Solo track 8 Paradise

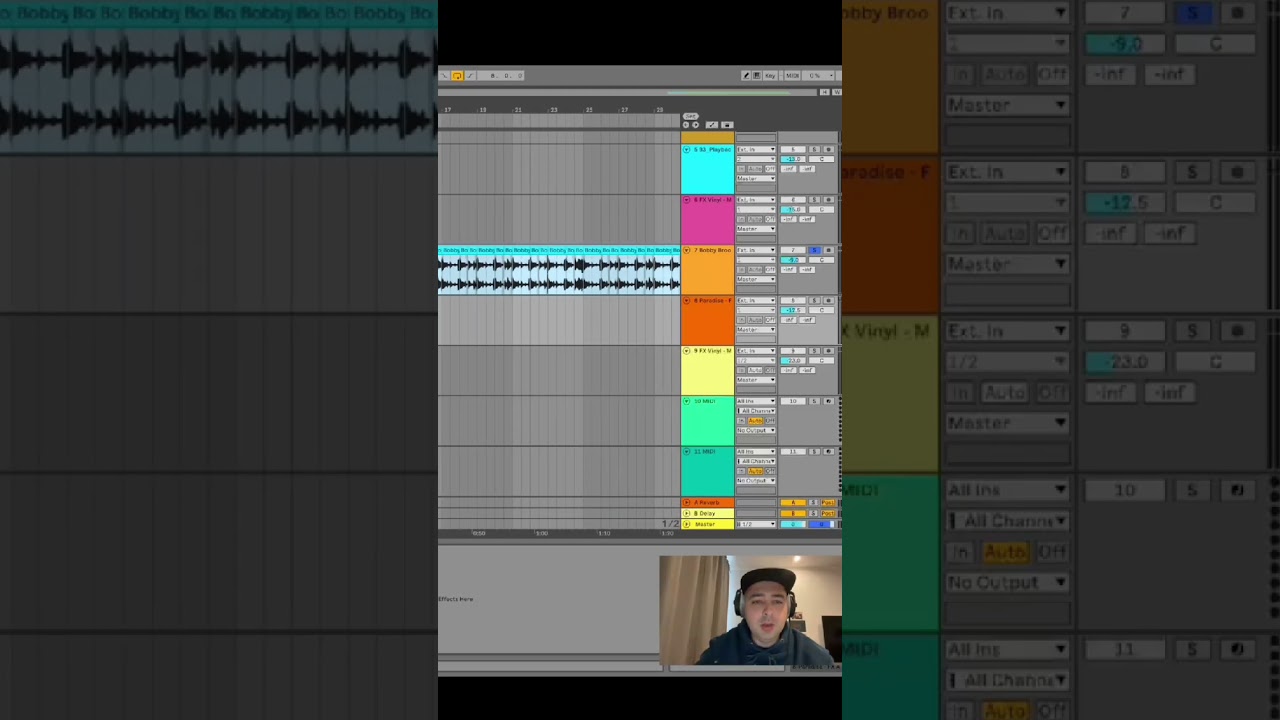(x=814, y=300)
